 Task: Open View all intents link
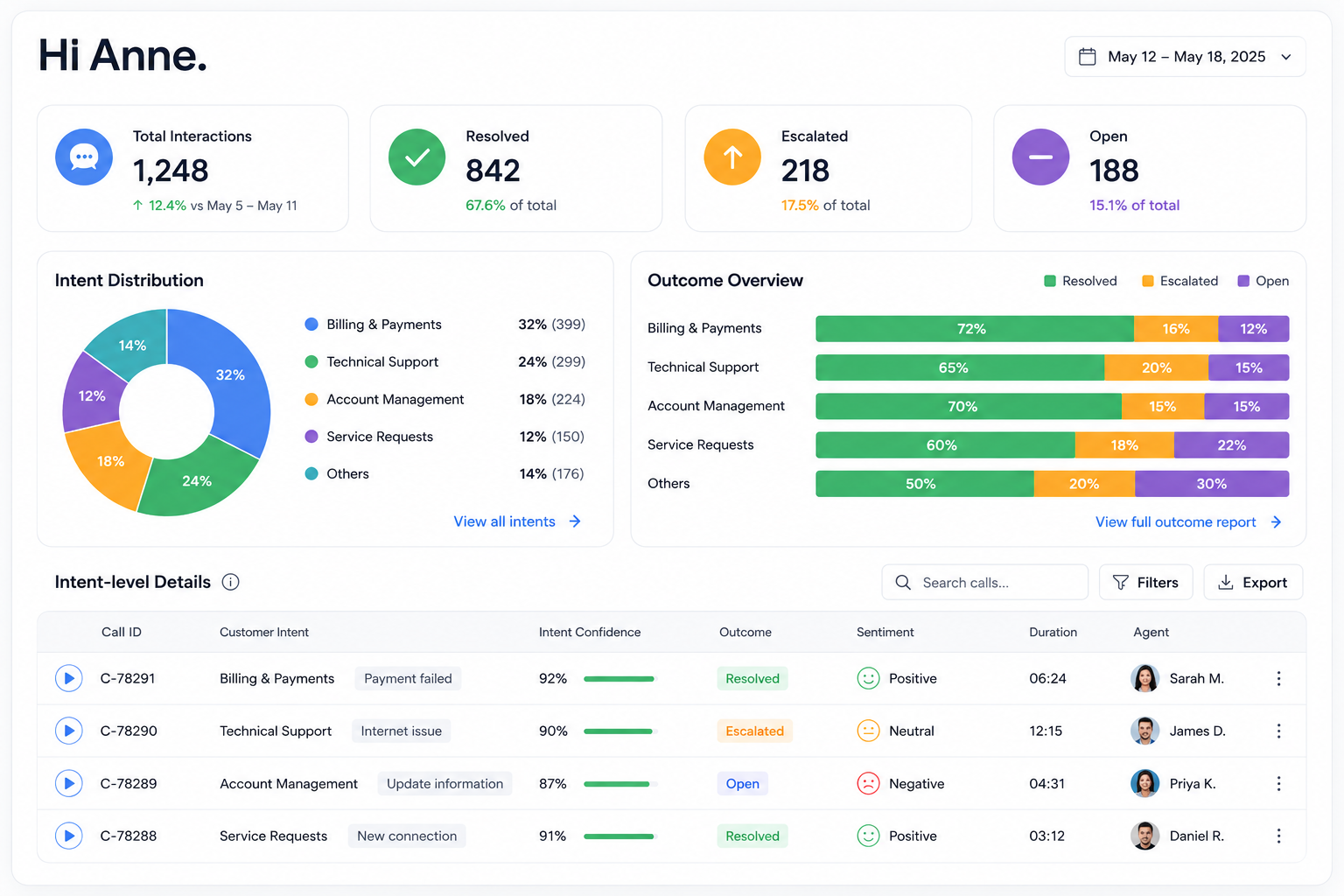pyautogui.click(x=517, y=521)
